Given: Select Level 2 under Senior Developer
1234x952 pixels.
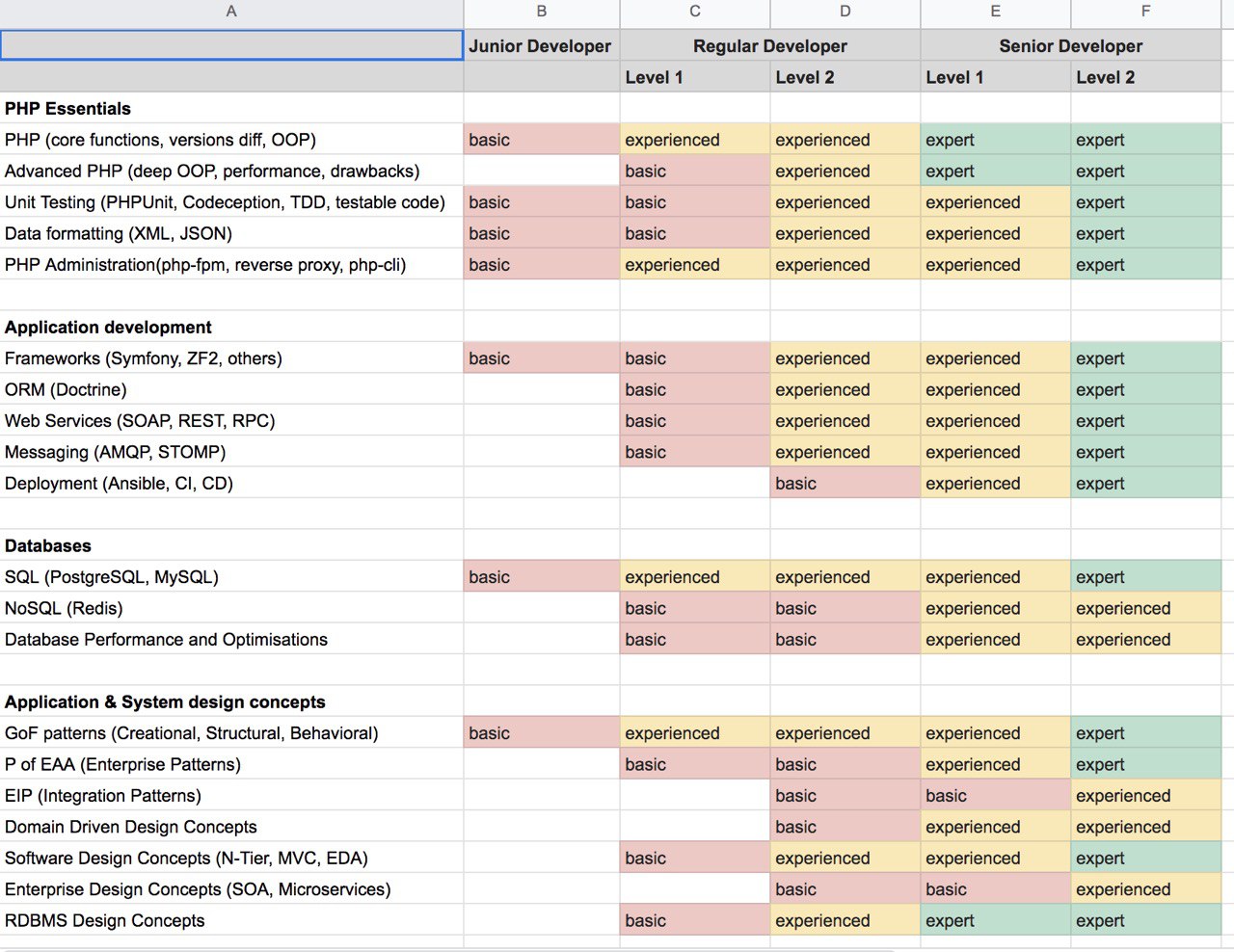Looking at the screenshot, I should pyautogui.click(x=1146, y=77).
